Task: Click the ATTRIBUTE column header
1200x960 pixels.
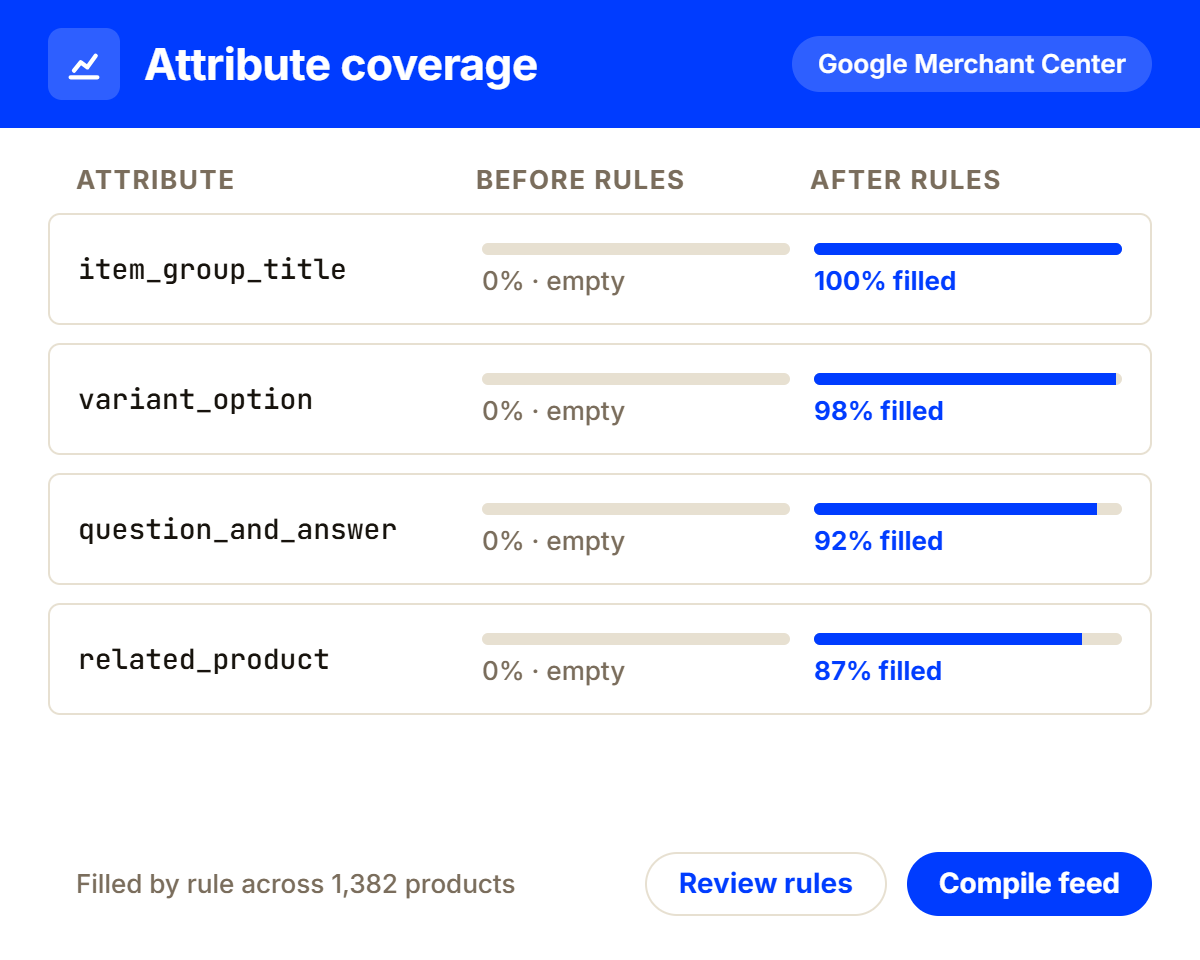Action: tap(156, 180)
